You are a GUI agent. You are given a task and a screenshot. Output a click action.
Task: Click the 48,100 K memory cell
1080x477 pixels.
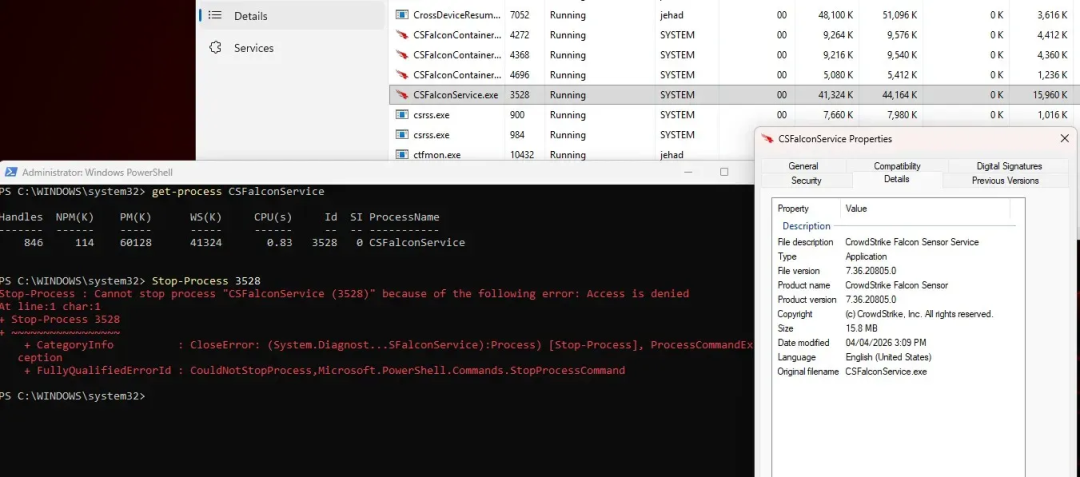(835, 14)
